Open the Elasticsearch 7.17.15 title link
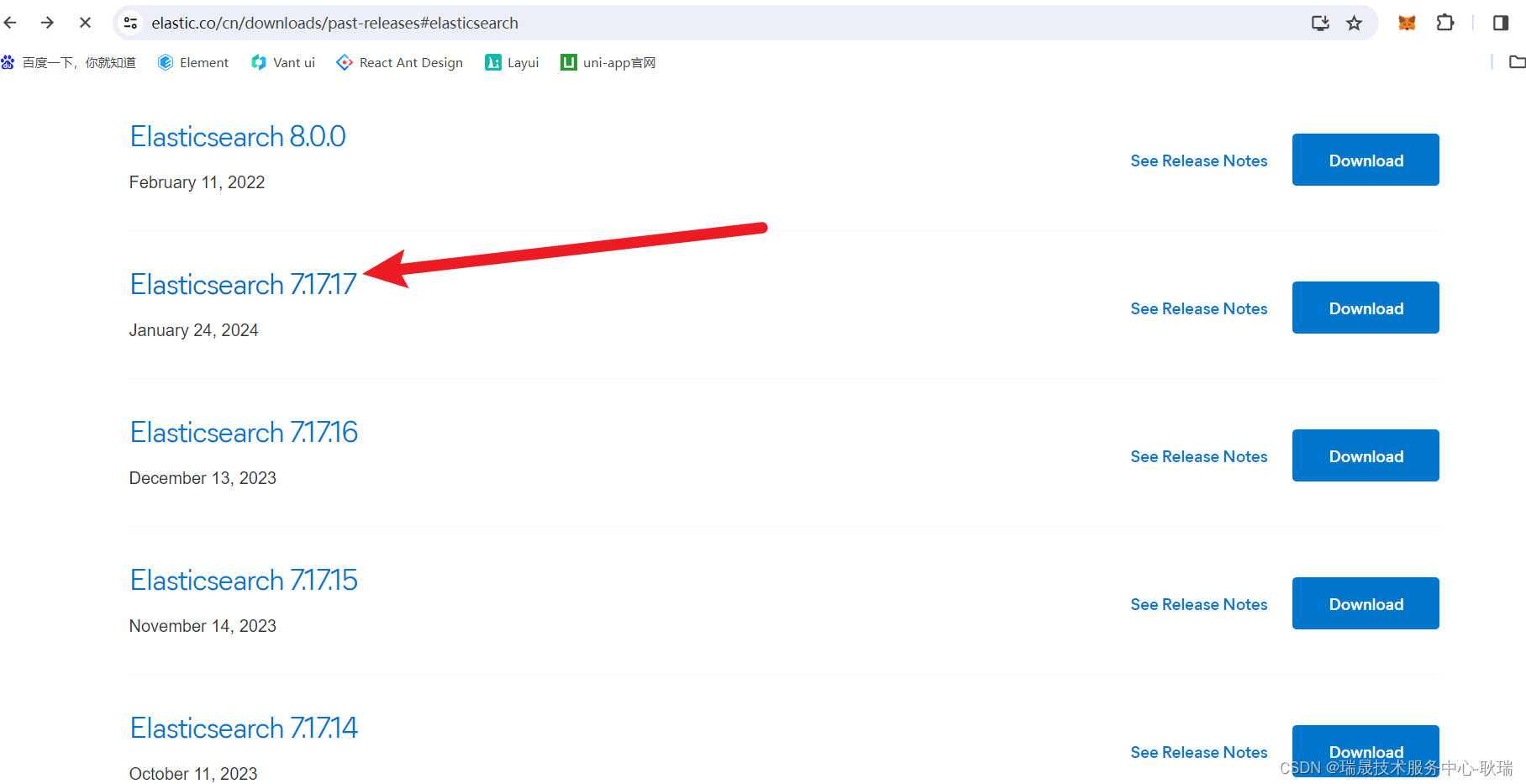 244,580
